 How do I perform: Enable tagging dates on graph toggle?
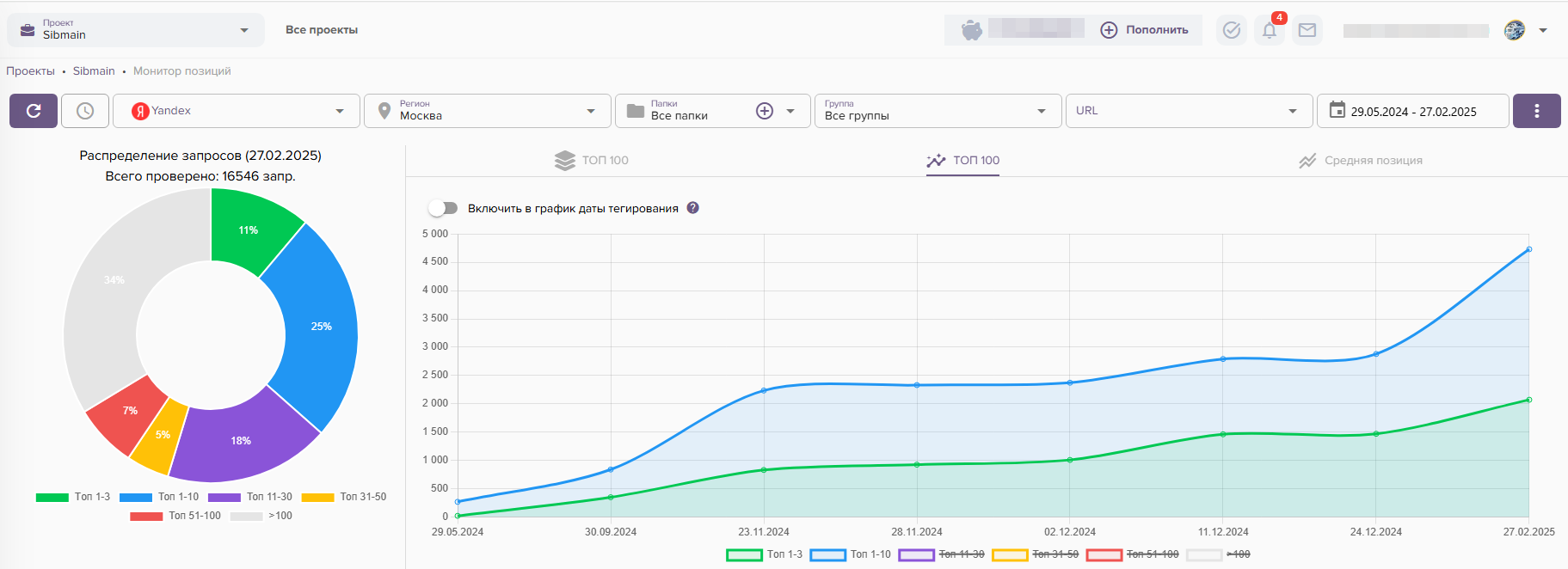tap(443, 208)
